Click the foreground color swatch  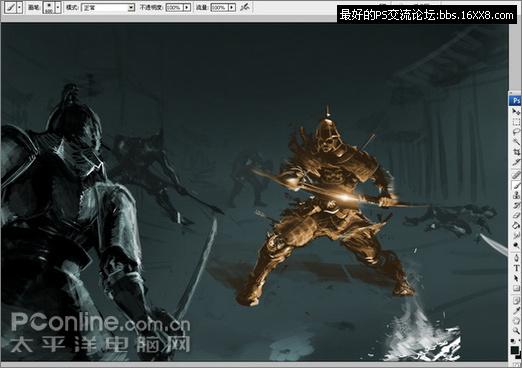pos(514,350)
